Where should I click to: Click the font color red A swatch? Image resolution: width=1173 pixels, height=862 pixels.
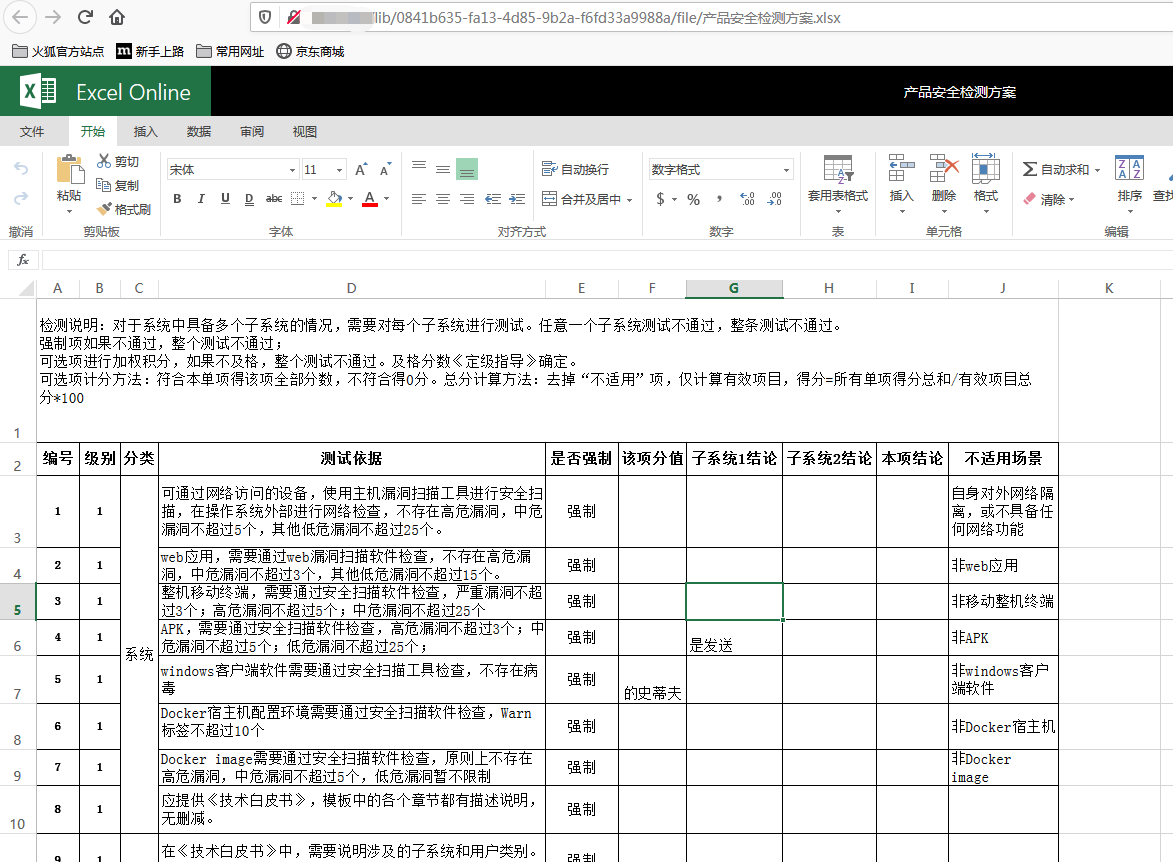pyautogui.click(x=369, y=199)
